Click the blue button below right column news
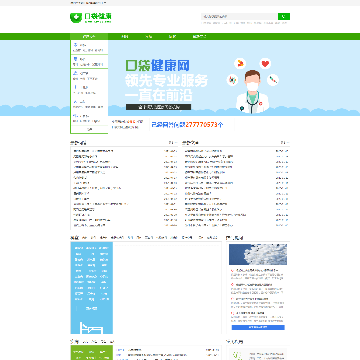The height and width of the screenshot is (360, 360). pos(258,327)
